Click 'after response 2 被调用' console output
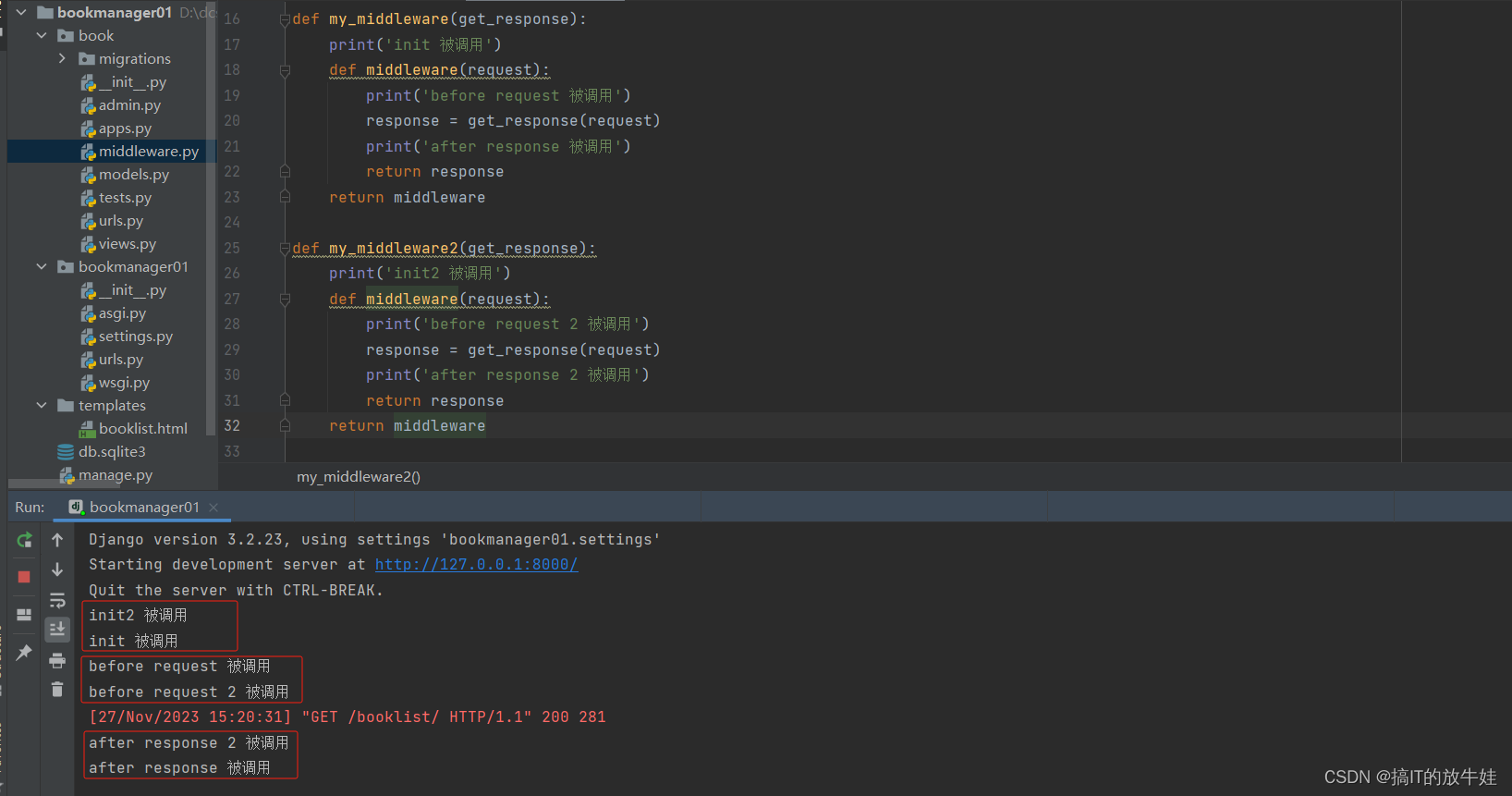The image size is (1512, 796). click(189, 743)
